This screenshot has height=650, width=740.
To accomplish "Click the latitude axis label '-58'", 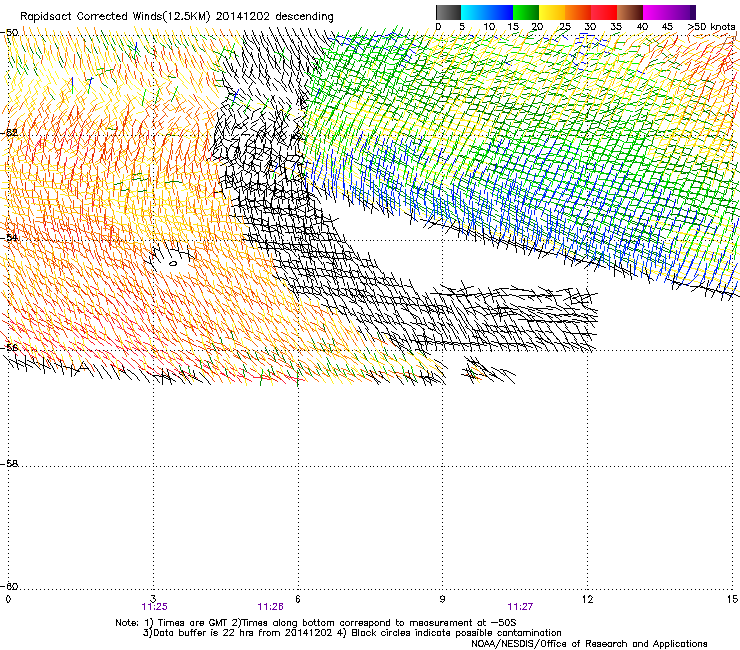I will (9, 464).
